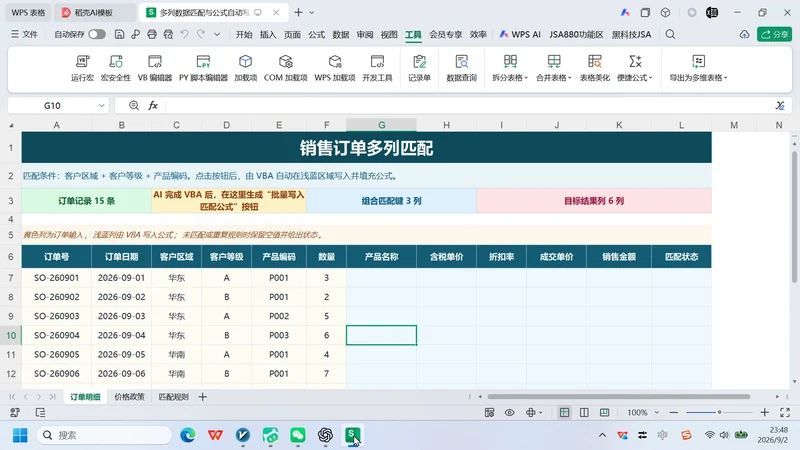Toggle the 自动保存 auto-save switch
Image resolution: width=800 pixels, height=450 pixels.
(96, 34)
